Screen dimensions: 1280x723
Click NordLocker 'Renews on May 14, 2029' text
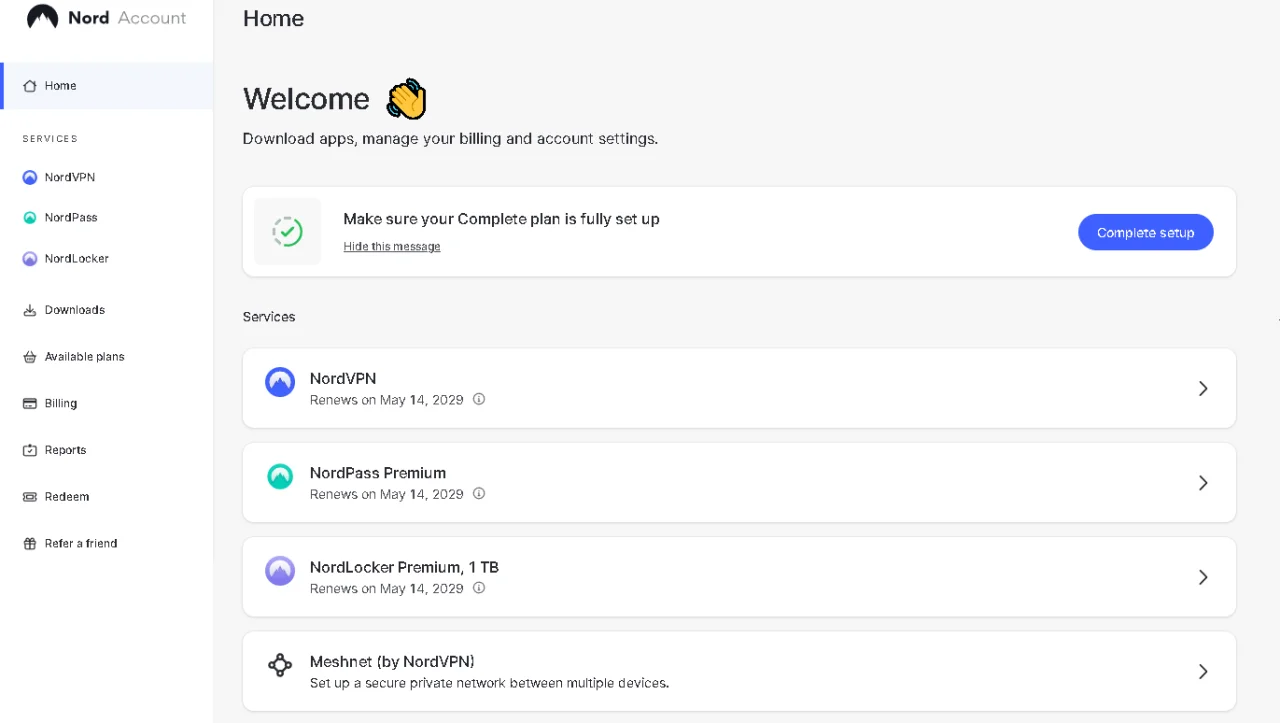tap(387, 589)
